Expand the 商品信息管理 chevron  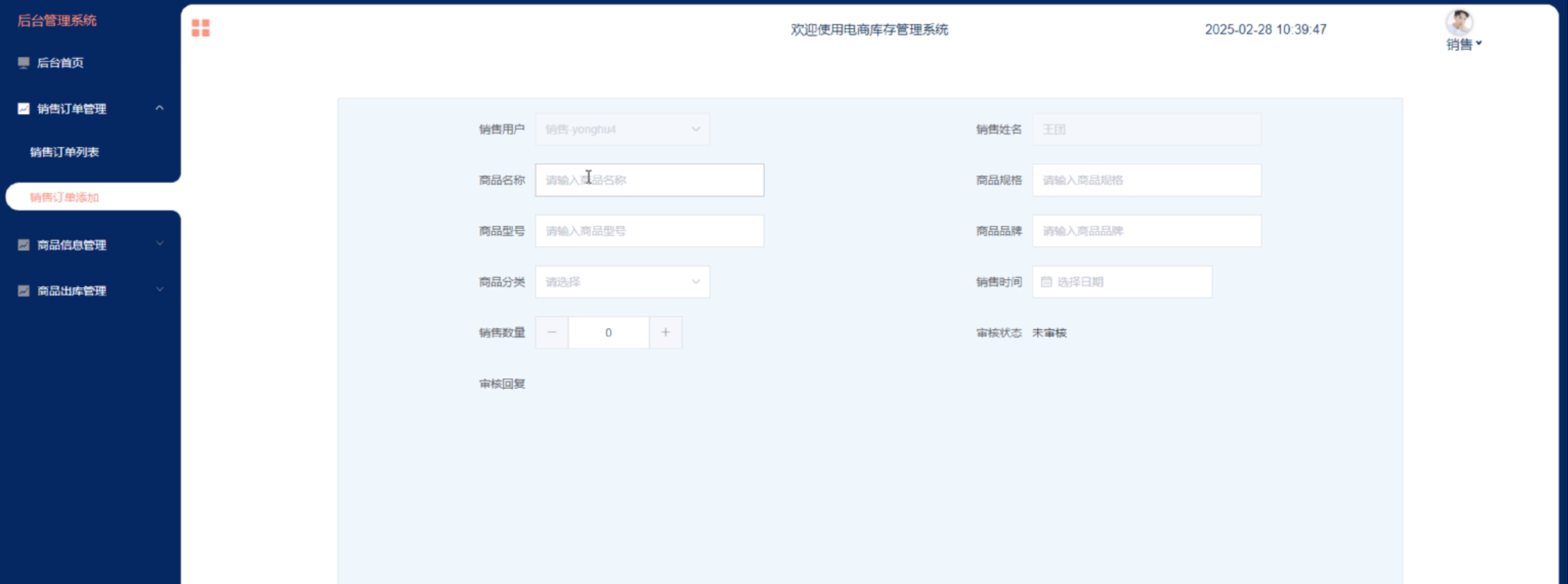pyautogui.click(x=160, y=244)
